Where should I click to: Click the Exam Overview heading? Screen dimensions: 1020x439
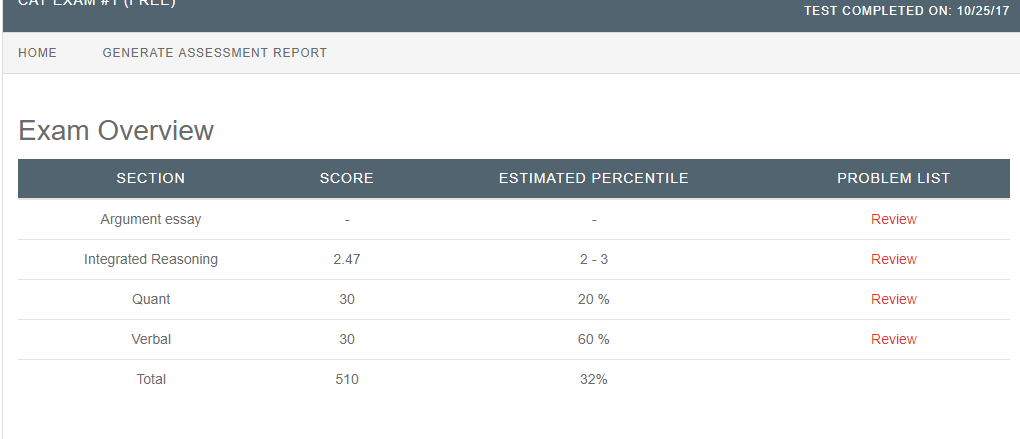coord(116,131)
